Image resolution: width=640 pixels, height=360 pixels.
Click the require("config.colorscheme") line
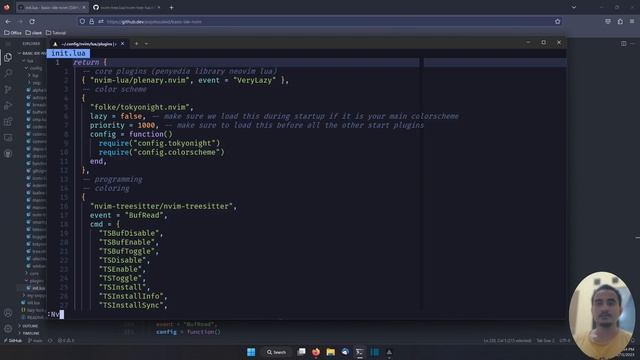[x=162, y=152]
